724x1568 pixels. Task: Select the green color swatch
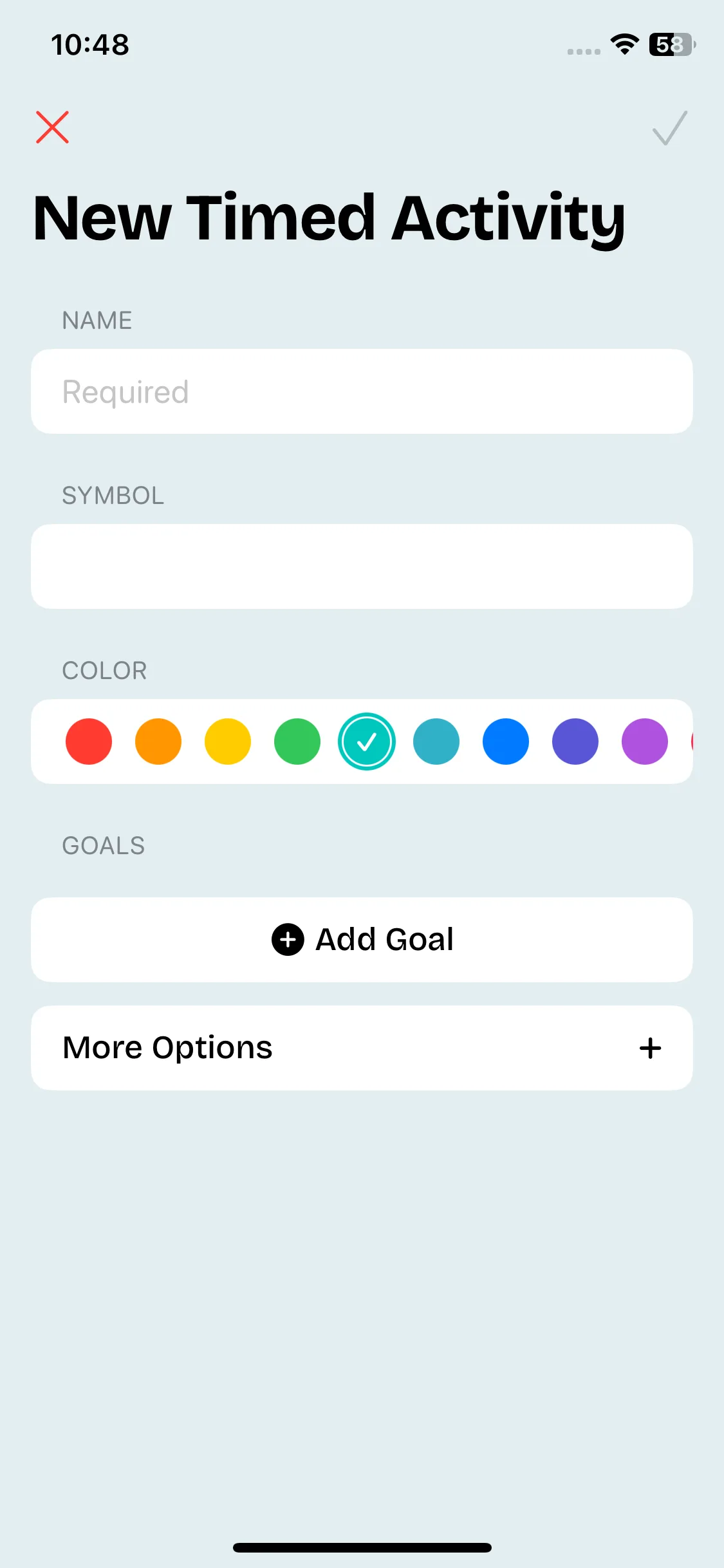[x=297, y=742]
